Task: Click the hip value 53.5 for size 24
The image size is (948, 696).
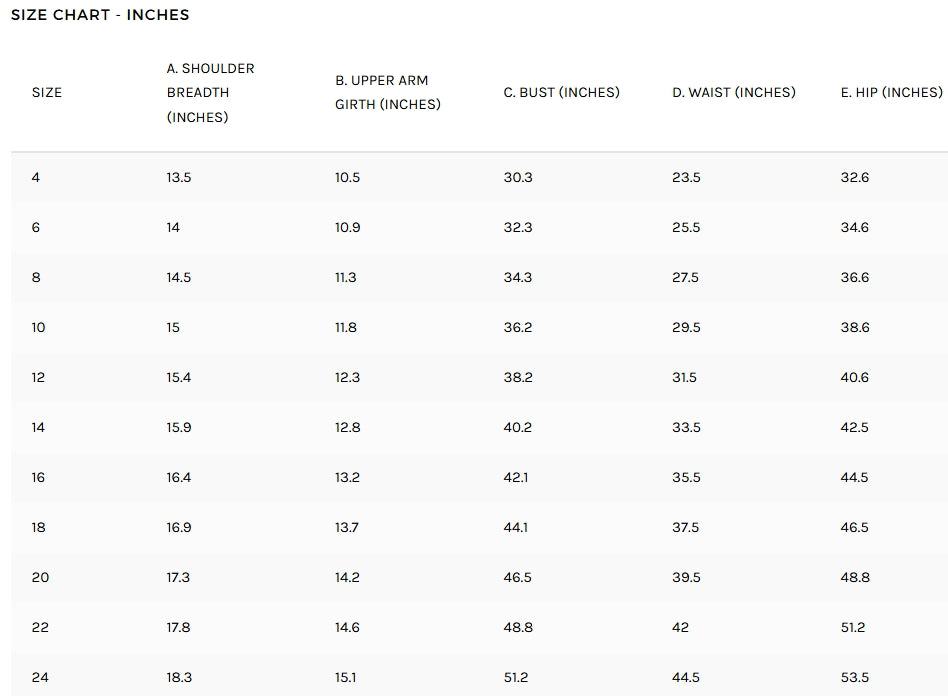Action: pyautogui.click(x=854, y=677)
